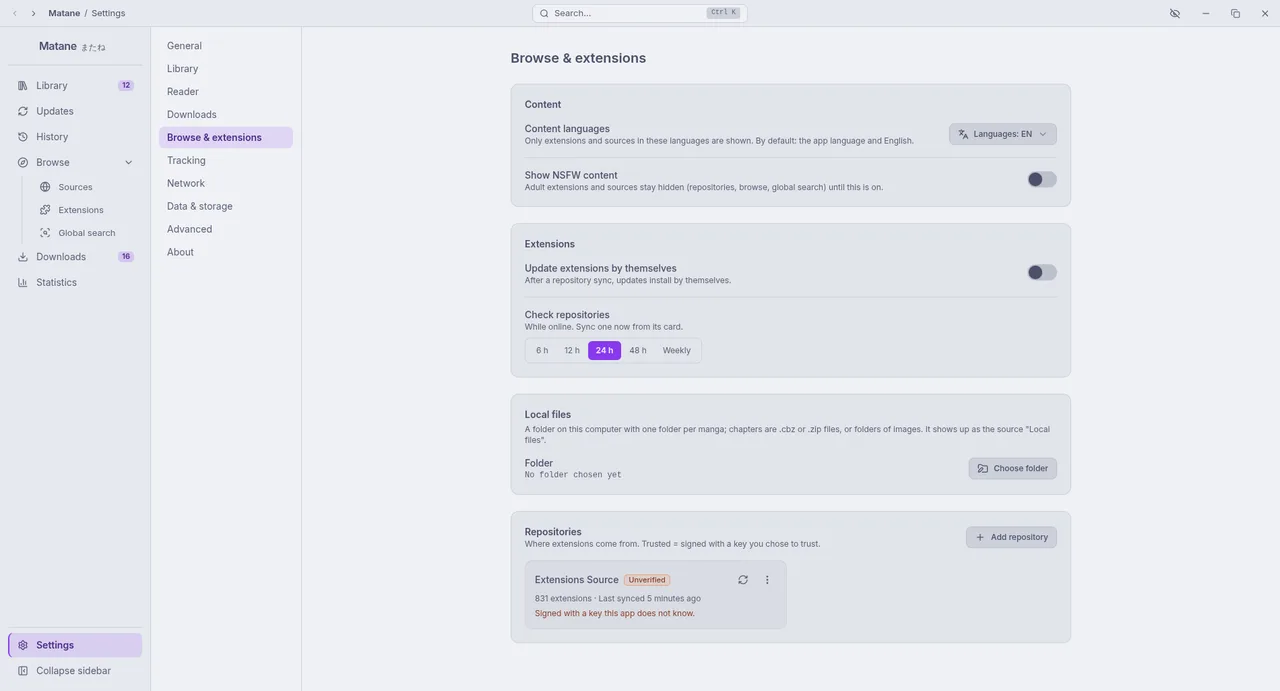Click the Downloads count badge 16
This screenshot has width=1280, height=691.
click(x=126, y=257)
